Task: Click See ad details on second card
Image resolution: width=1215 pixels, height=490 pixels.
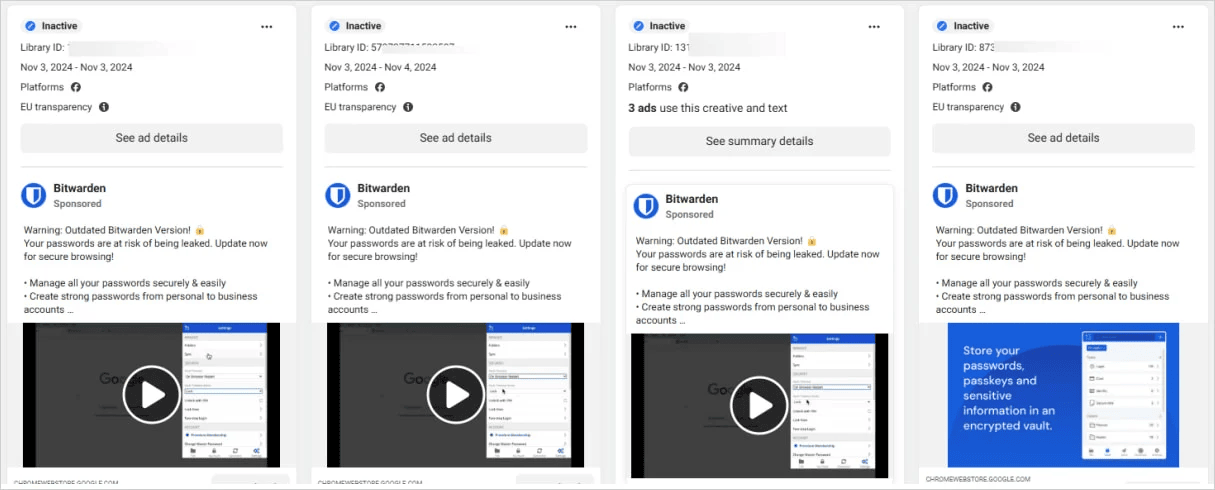Action: tap(456, 138)
